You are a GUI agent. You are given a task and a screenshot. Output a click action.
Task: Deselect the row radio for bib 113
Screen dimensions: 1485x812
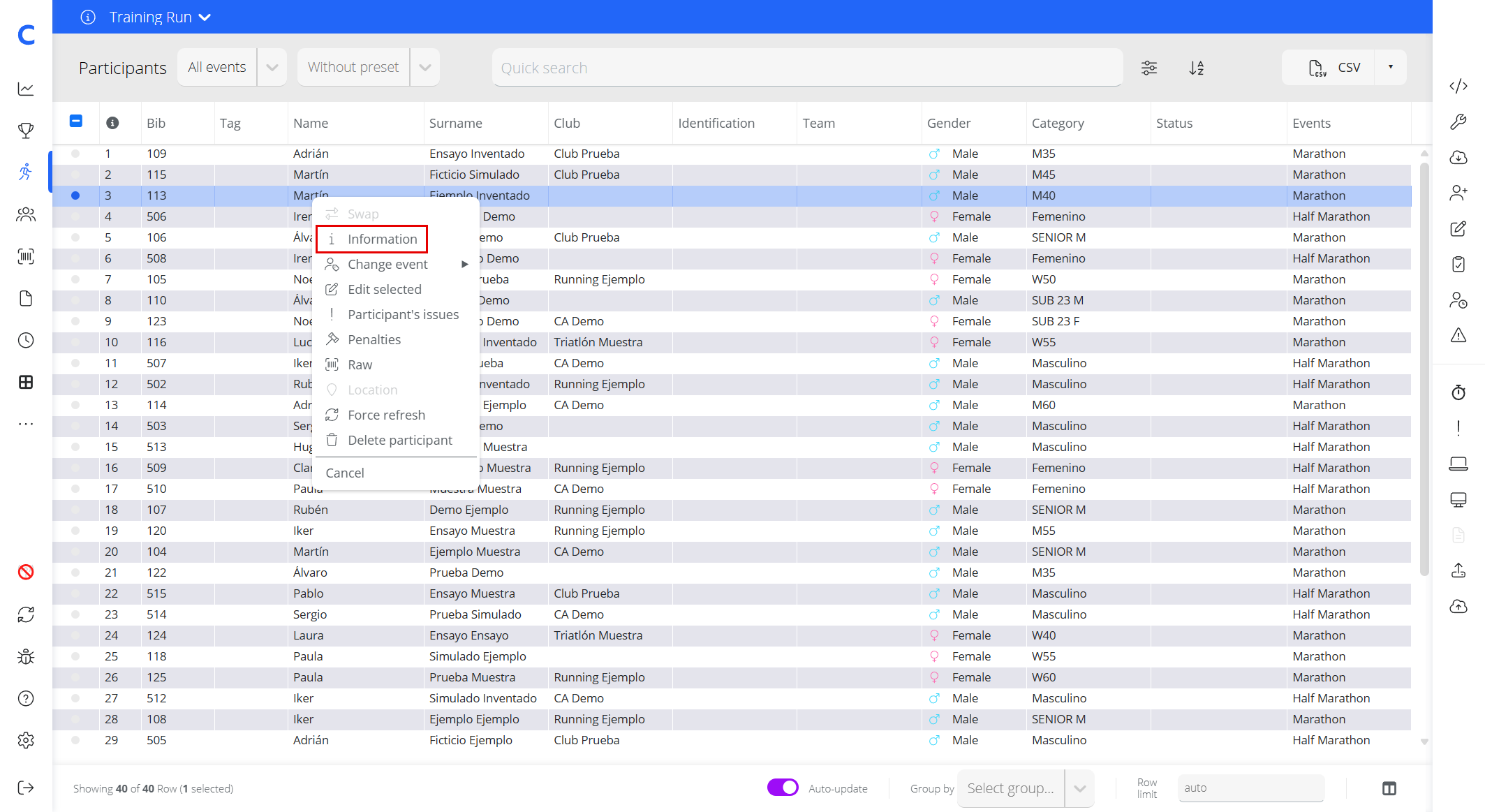[x=75, y=195]
